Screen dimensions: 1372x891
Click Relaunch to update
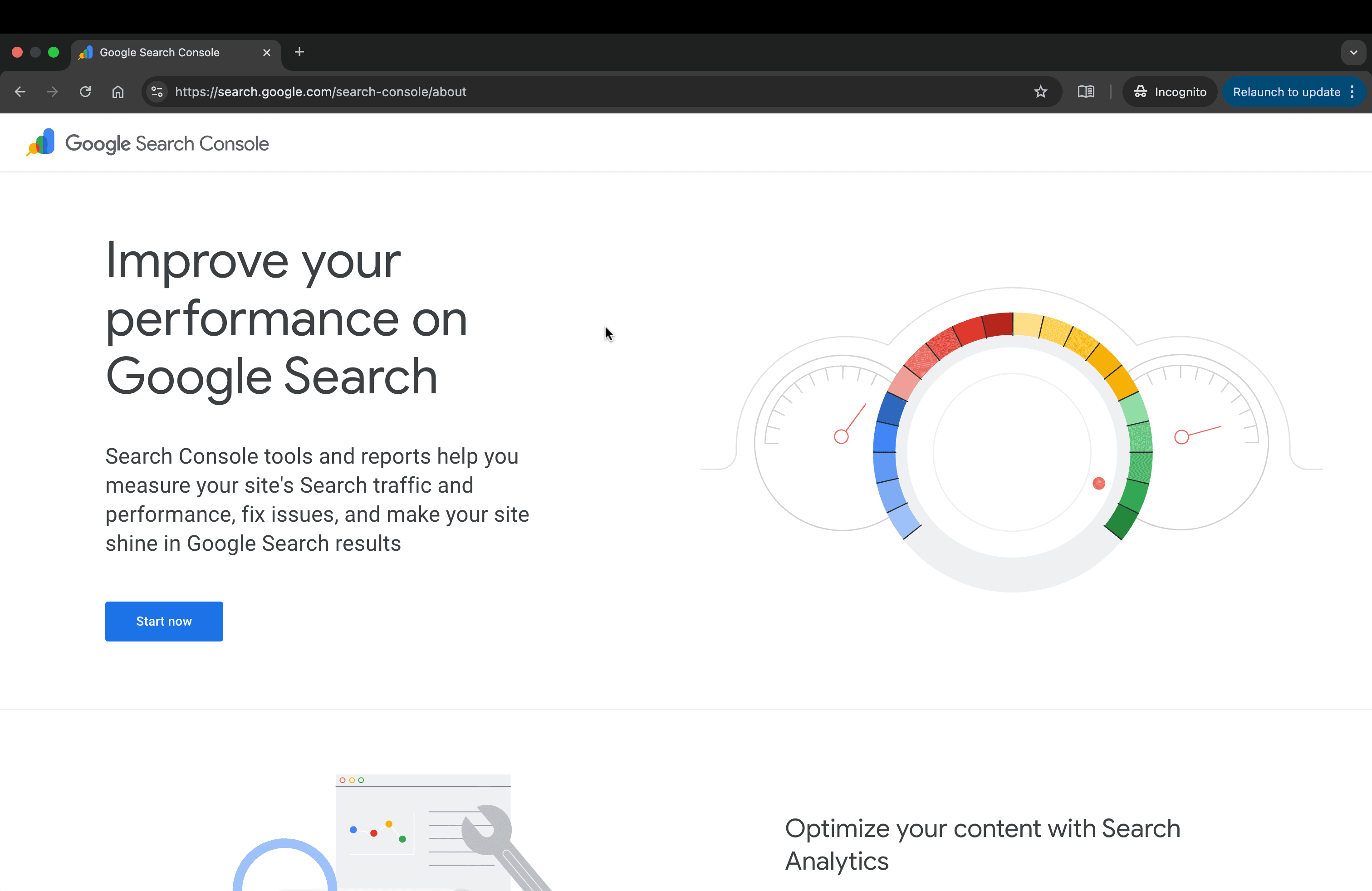pyautogui.click(x=1287, y=92)
